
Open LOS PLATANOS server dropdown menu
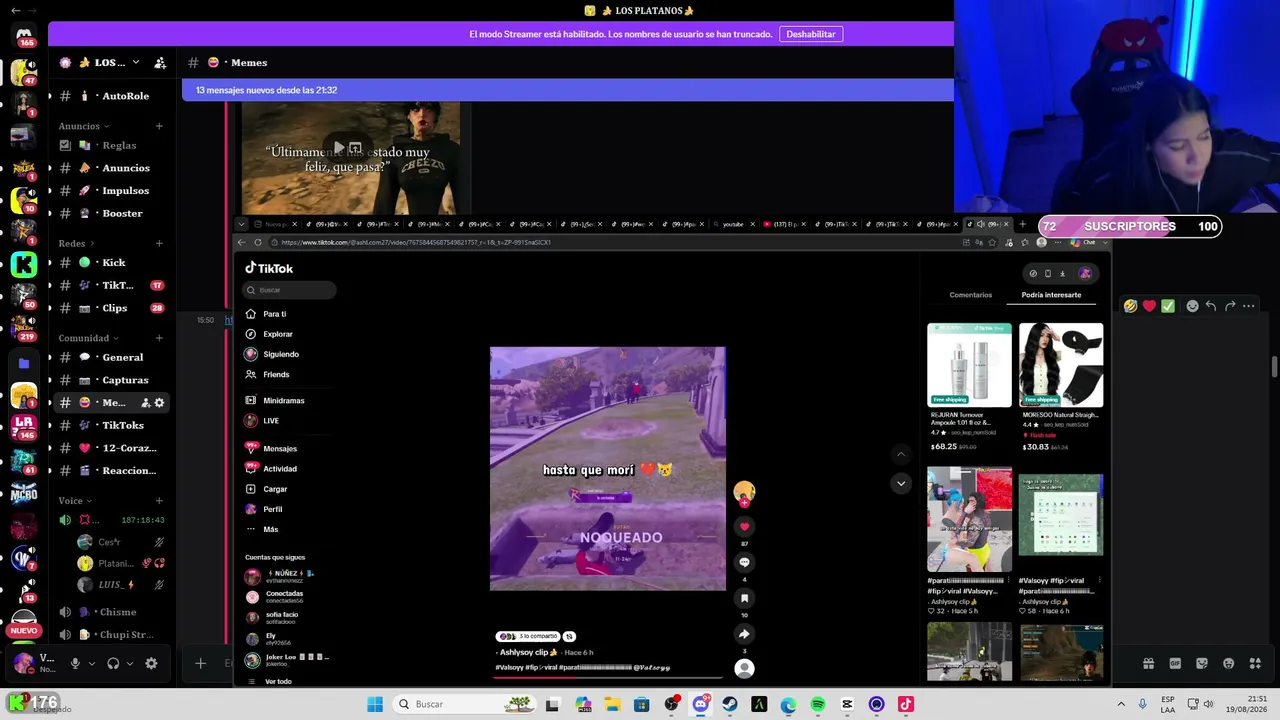(136, 62)
